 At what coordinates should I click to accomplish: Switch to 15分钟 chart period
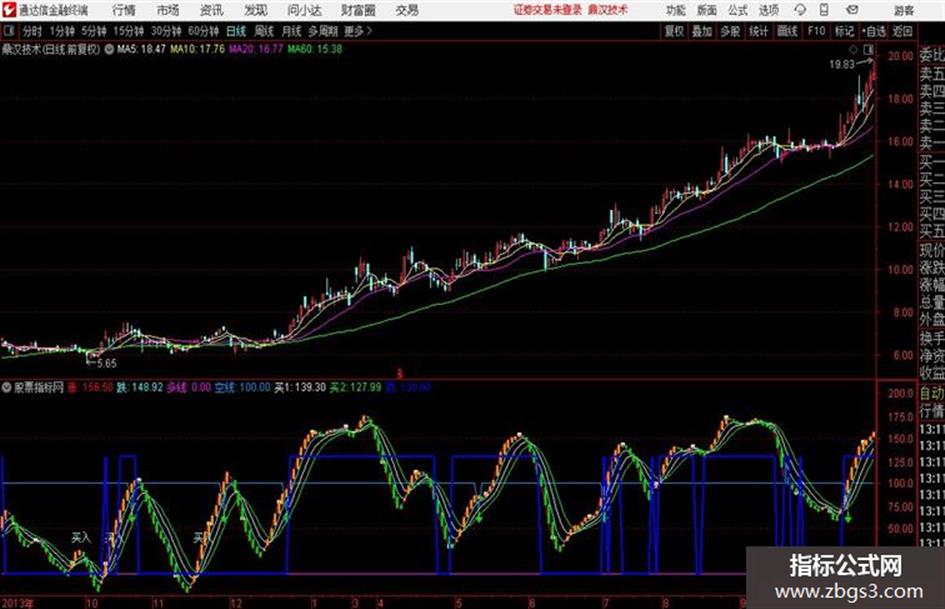pos(129,31)
